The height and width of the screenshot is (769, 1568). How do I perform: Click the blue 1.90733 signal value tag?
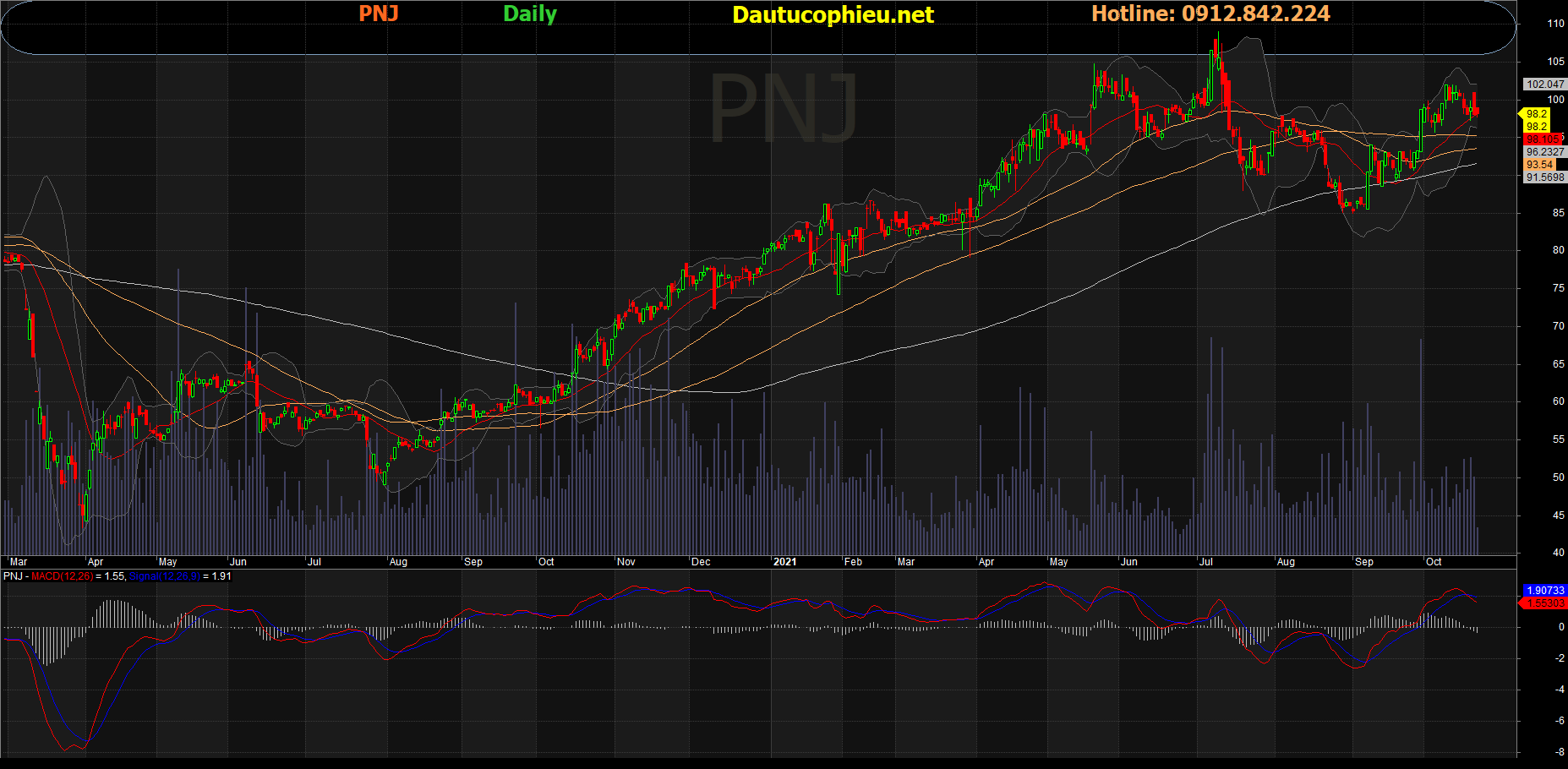(1545, 591)
